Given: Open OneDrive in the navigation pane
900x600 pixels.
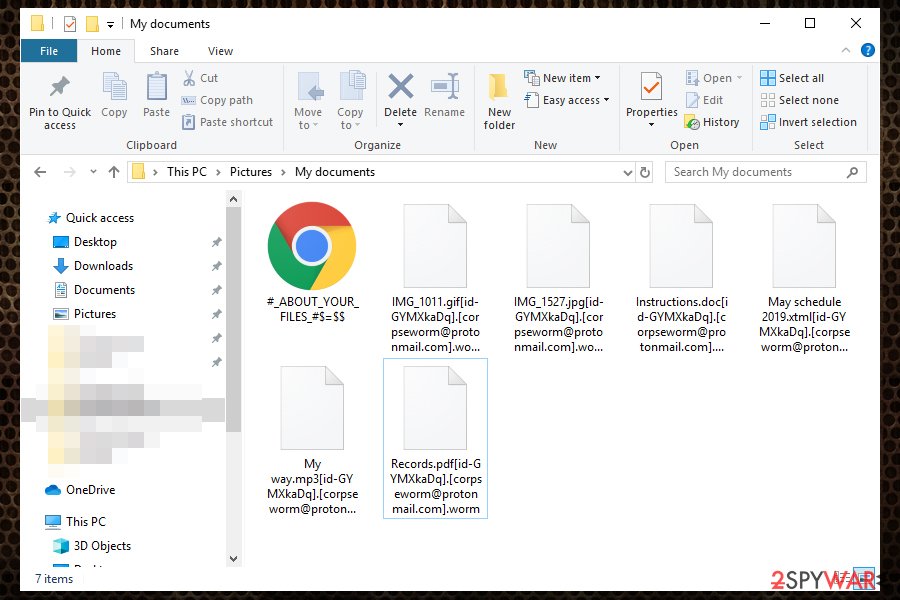Looking at the screenshot, I should click(x=80, y=490).
